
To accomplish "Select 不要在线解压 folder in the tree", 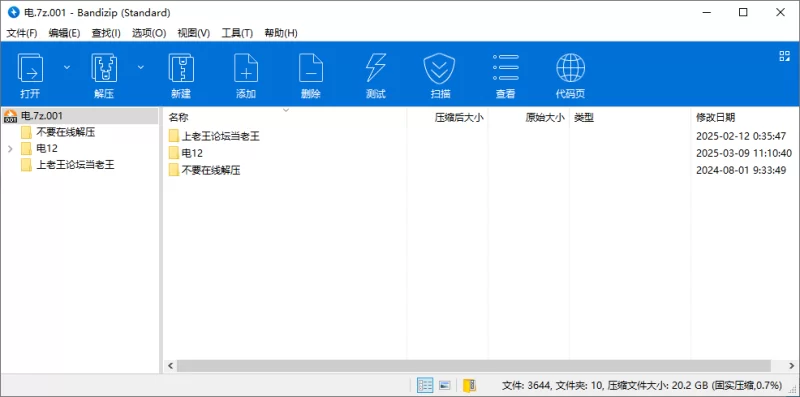I will tap(65, 133).
